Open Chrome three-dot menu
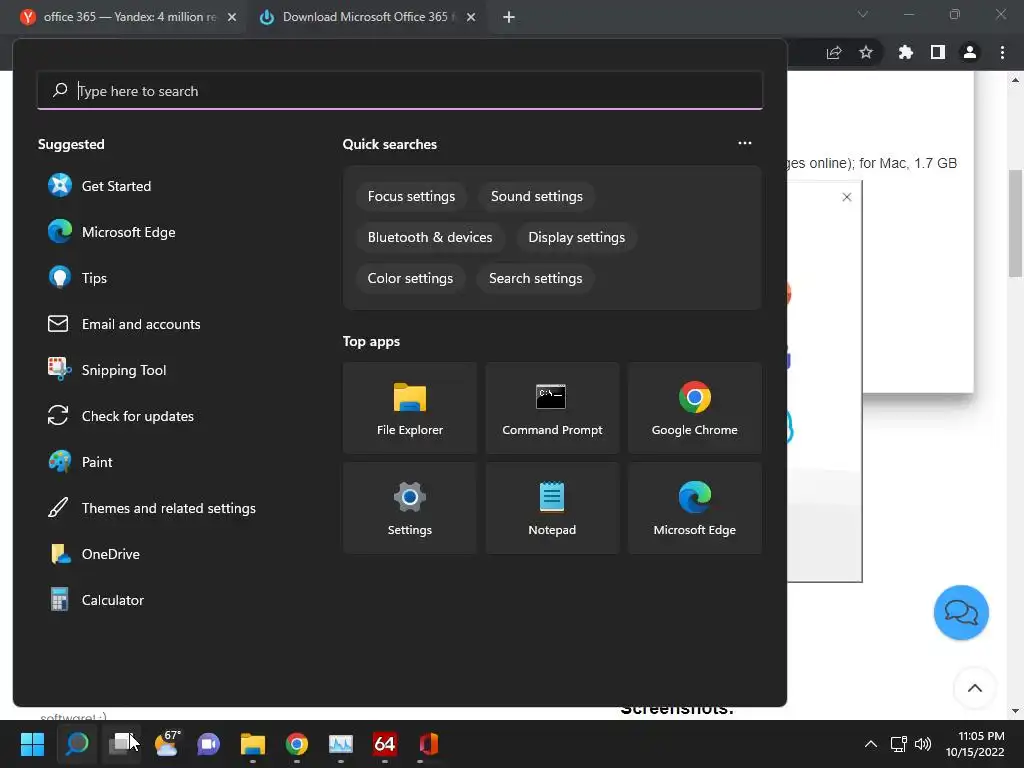1024x768 pixels. 1002,52
